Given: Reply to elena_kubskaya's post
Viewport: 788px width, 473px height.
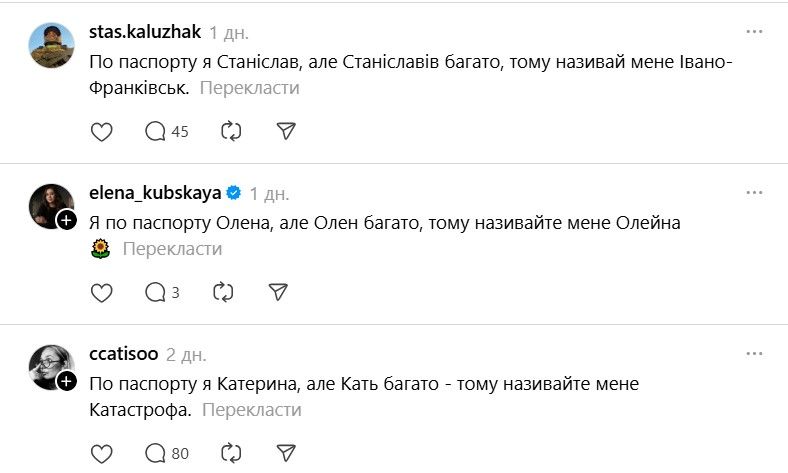Looking at the screenshot, I should (x=161, y=292).
